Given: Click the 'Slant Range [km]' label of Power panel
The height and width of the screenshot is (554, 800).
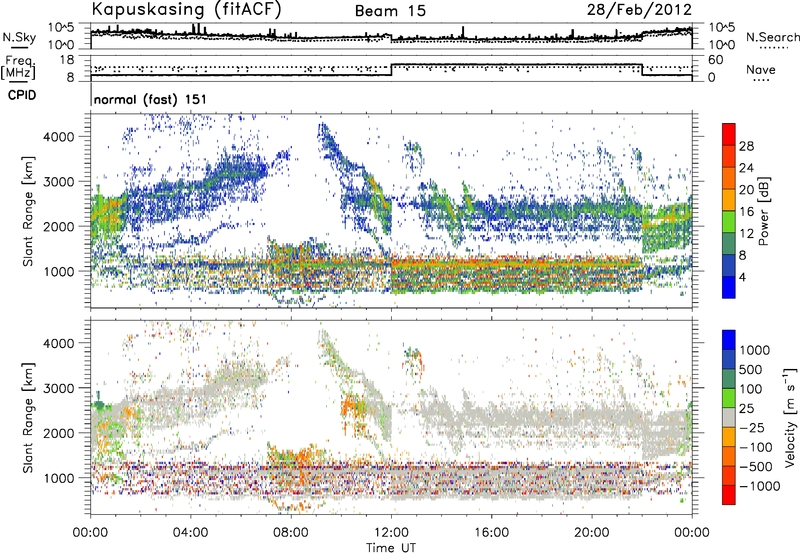Looking at the screenshot, I should (28, 211).
